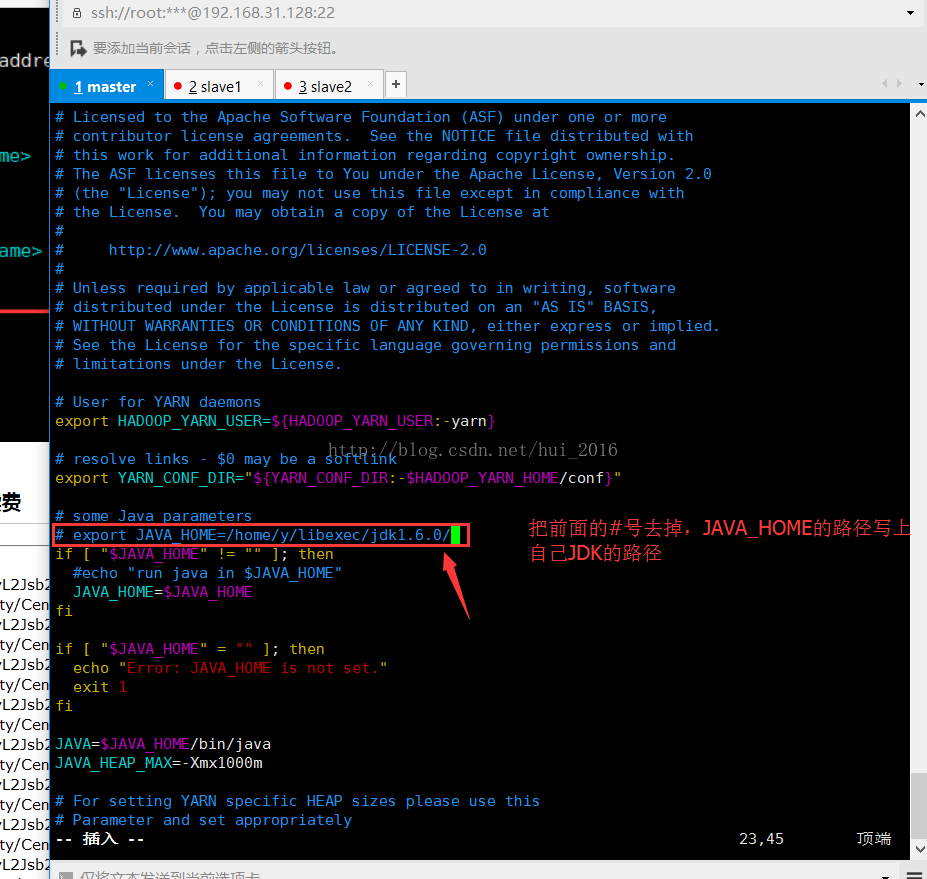The width and height of the screenshot is (927, 879).
Task: Click the apache.org LICENSE-2.0 URL in the terminal
Action: 297,250
